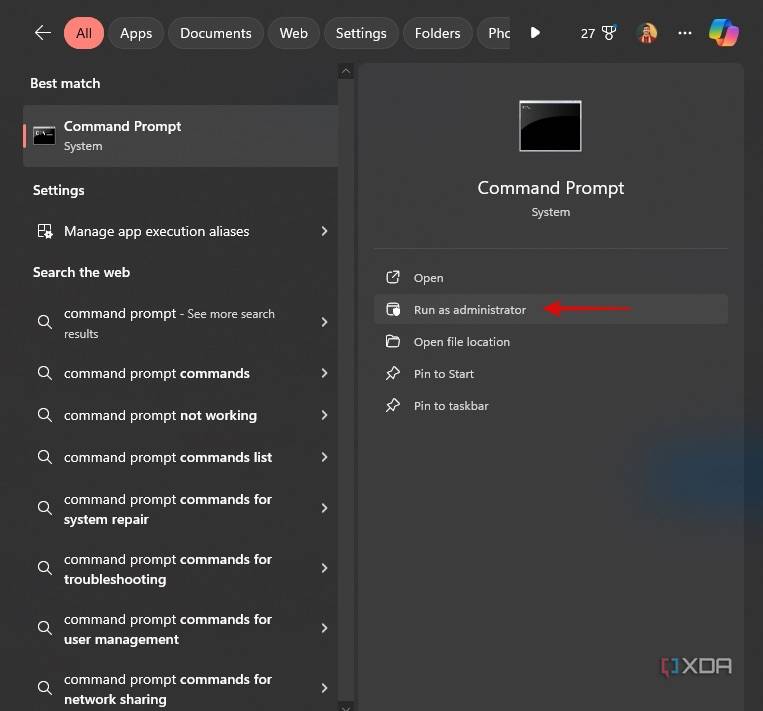
Task: Show more filter tabs with the play arrow
Action: click(x=535, y=33)
